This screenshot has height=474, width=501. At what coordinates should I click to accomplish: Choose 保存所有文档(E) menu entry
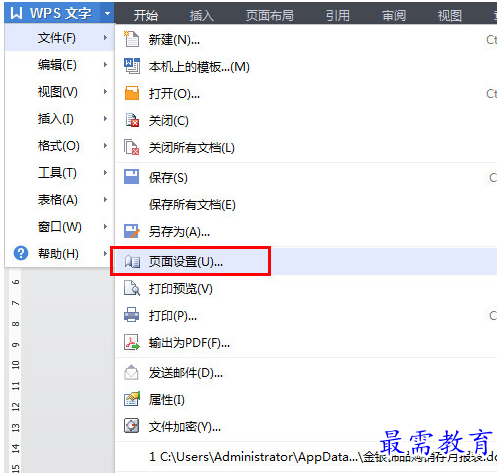pyautogui.click(x=306, y=204)
